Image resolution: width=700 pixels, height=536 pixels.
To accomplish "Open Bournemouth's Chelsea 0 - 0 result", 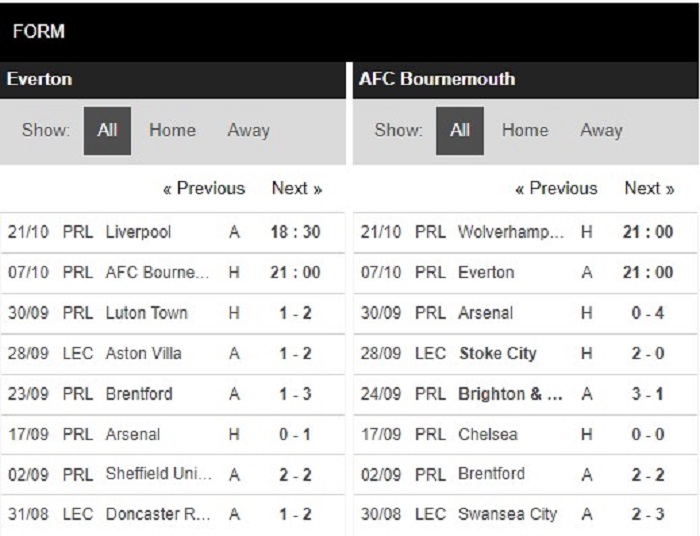I will [x=525, y=434].
